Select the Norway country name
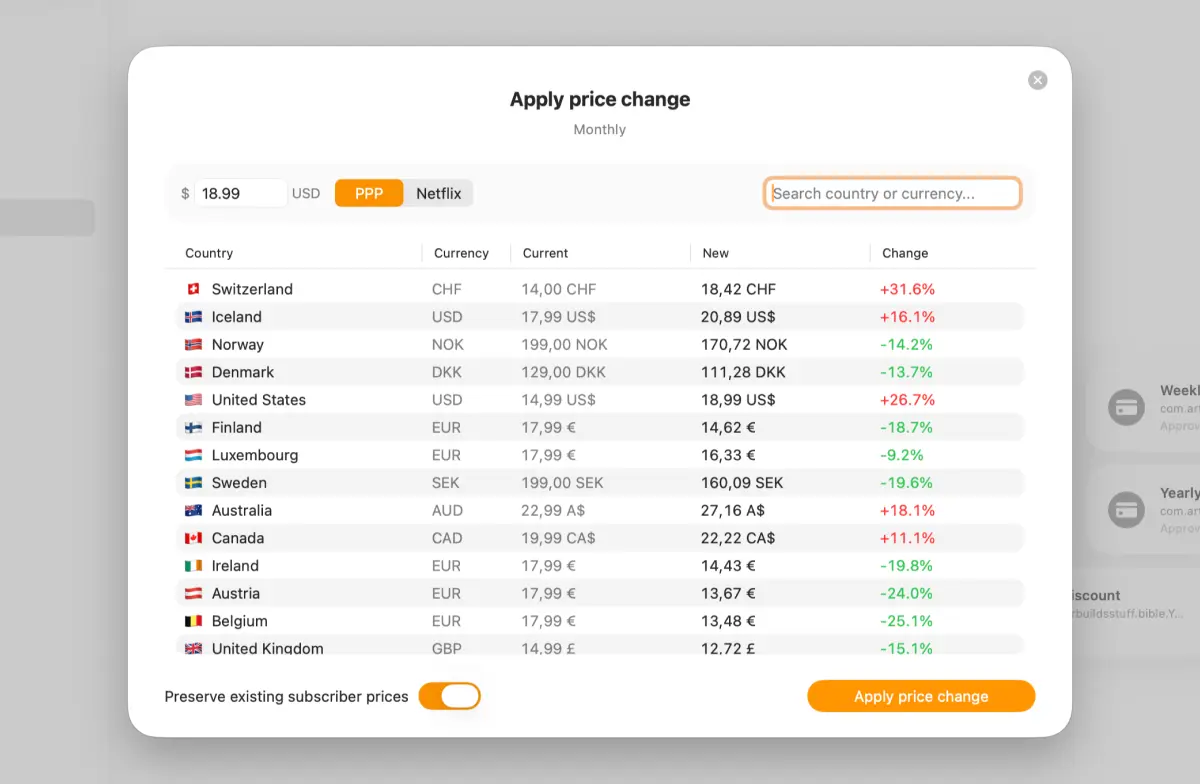The height and width of the screenshot is (784, 1200). pyautogui.click(x=238, y=344)
